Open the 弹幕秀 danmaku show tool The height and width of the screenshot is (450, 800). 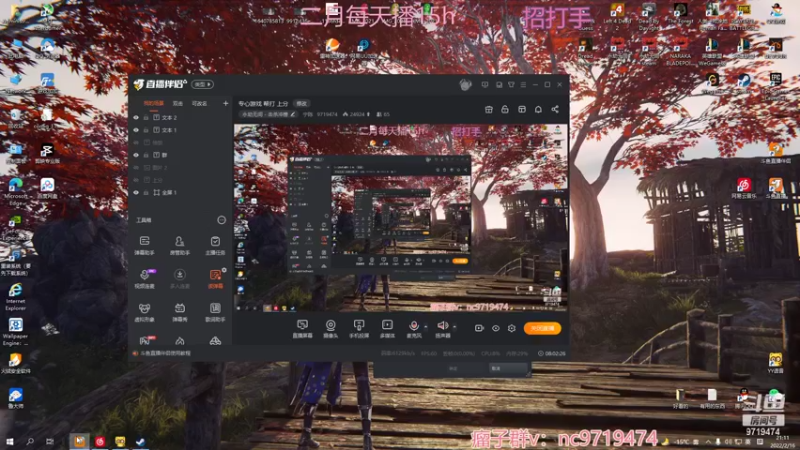(180, 312)
